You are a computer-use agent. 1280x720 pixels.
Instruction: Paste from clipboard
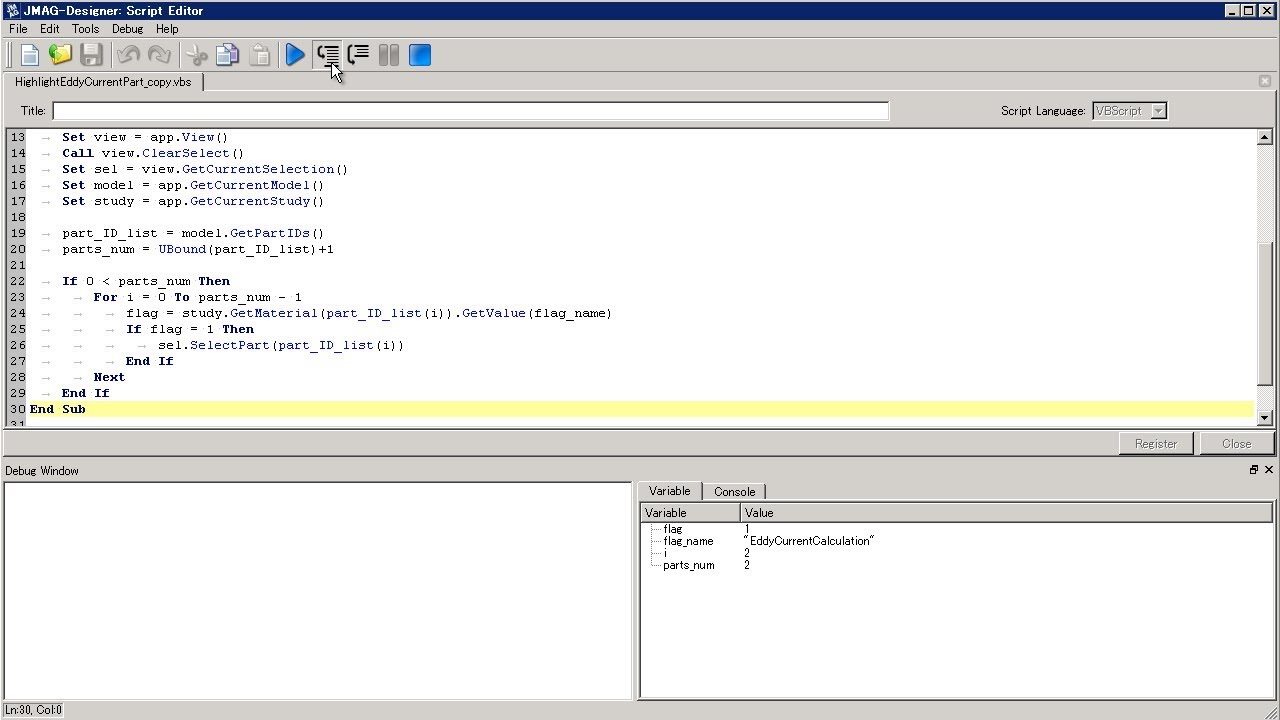[259, 55]
